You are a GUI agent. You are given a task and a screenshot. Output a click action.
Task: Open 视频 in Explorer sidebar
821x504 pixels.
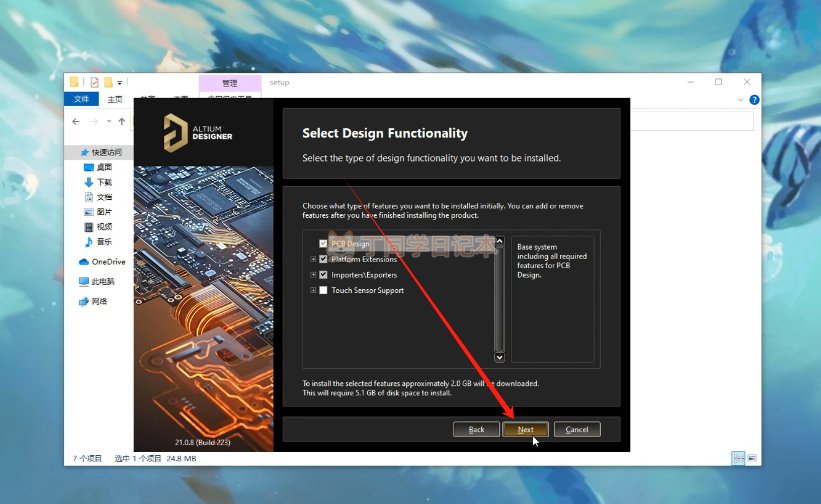[98, 227]
